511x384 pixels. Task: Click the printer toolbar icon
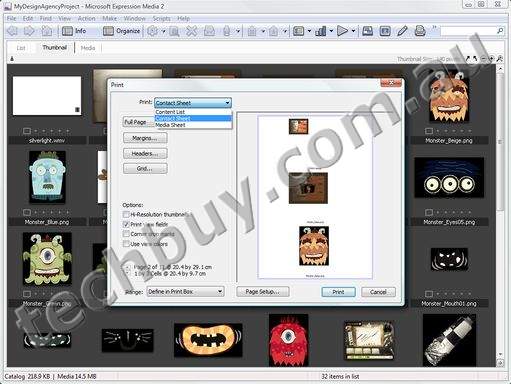tap(420, 31)
